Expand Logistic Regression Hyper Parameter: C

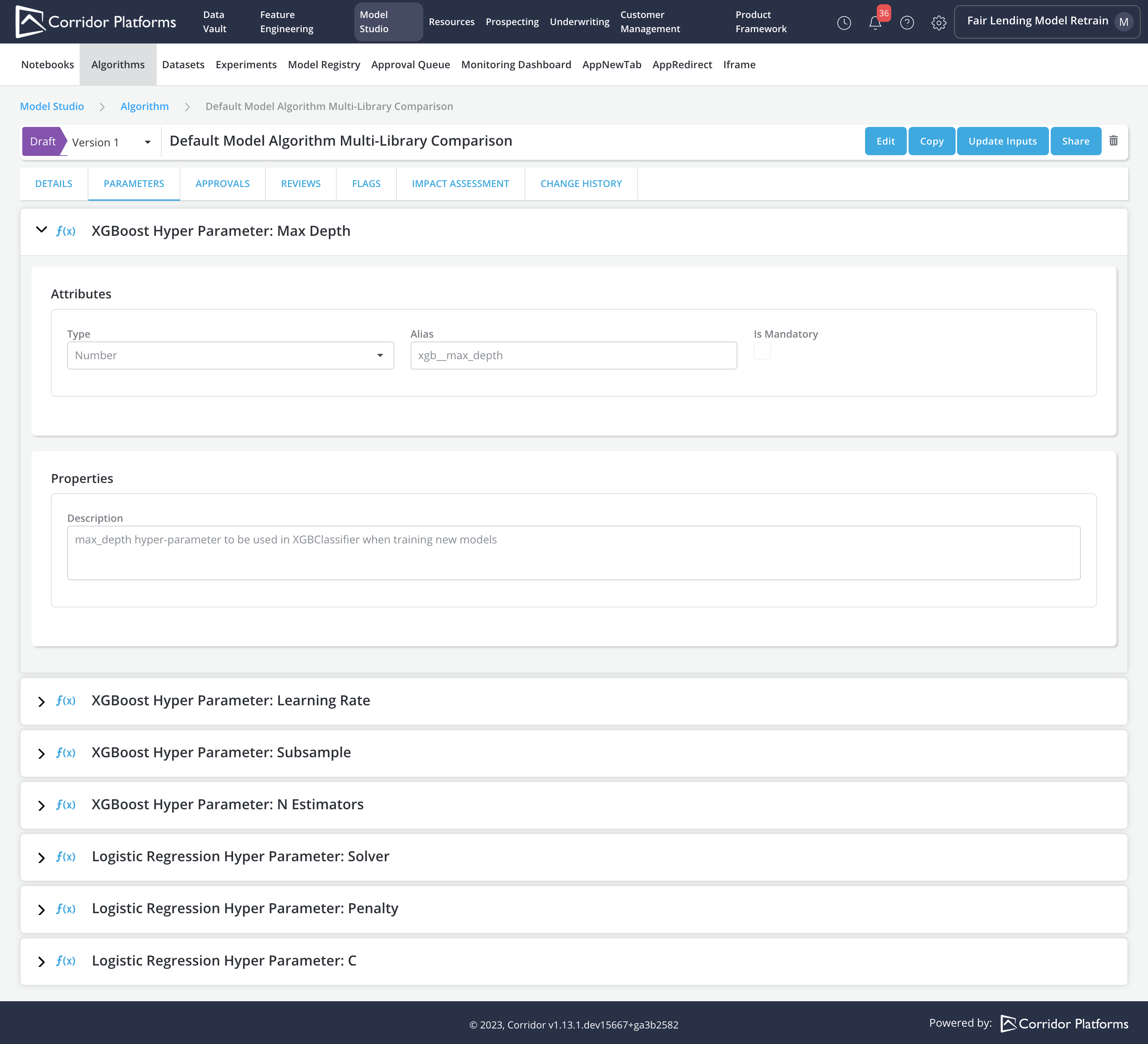click(x=42, y=962)
